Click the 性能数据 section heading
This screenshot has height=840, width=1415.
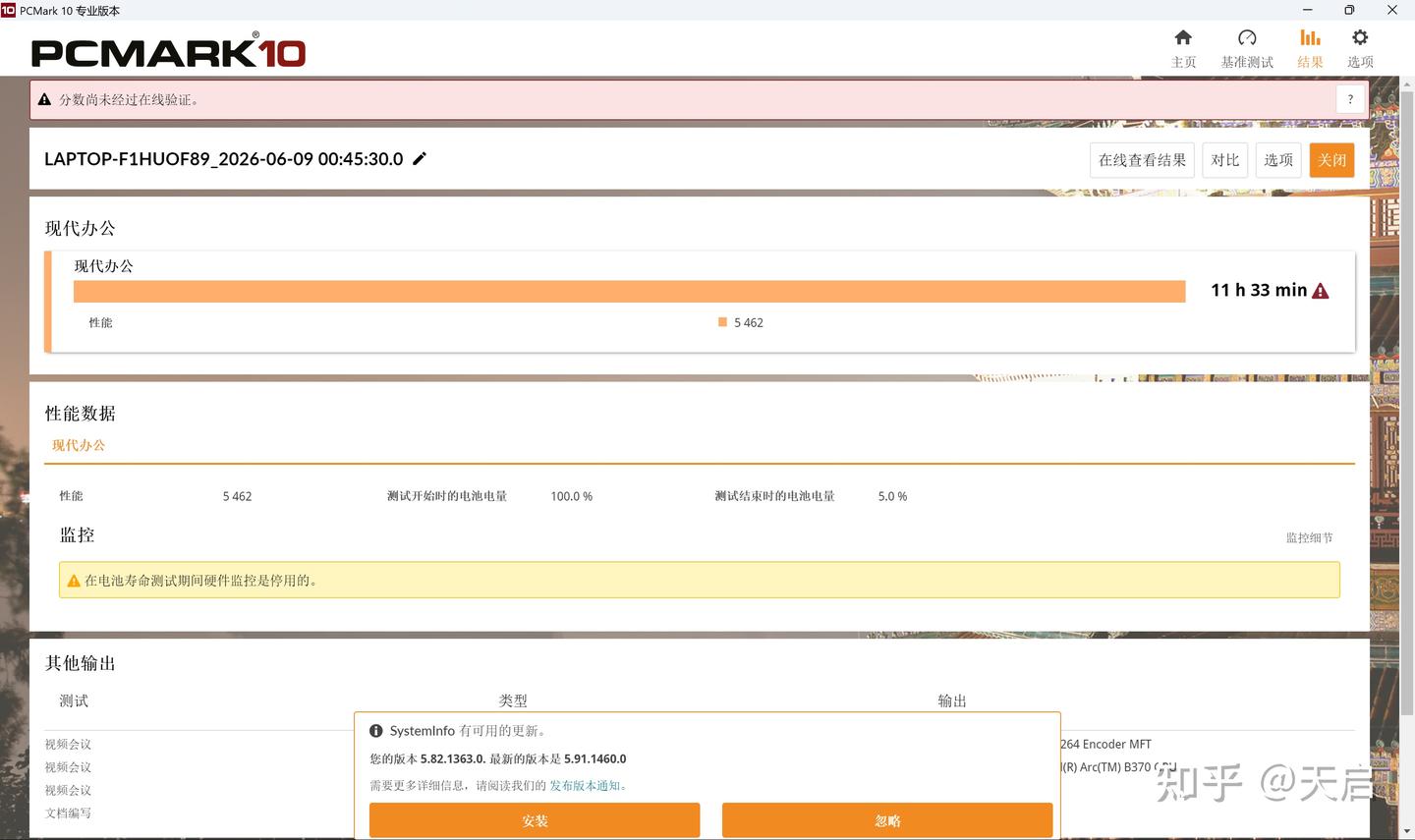pyautogui.click(x=81, y=414)
